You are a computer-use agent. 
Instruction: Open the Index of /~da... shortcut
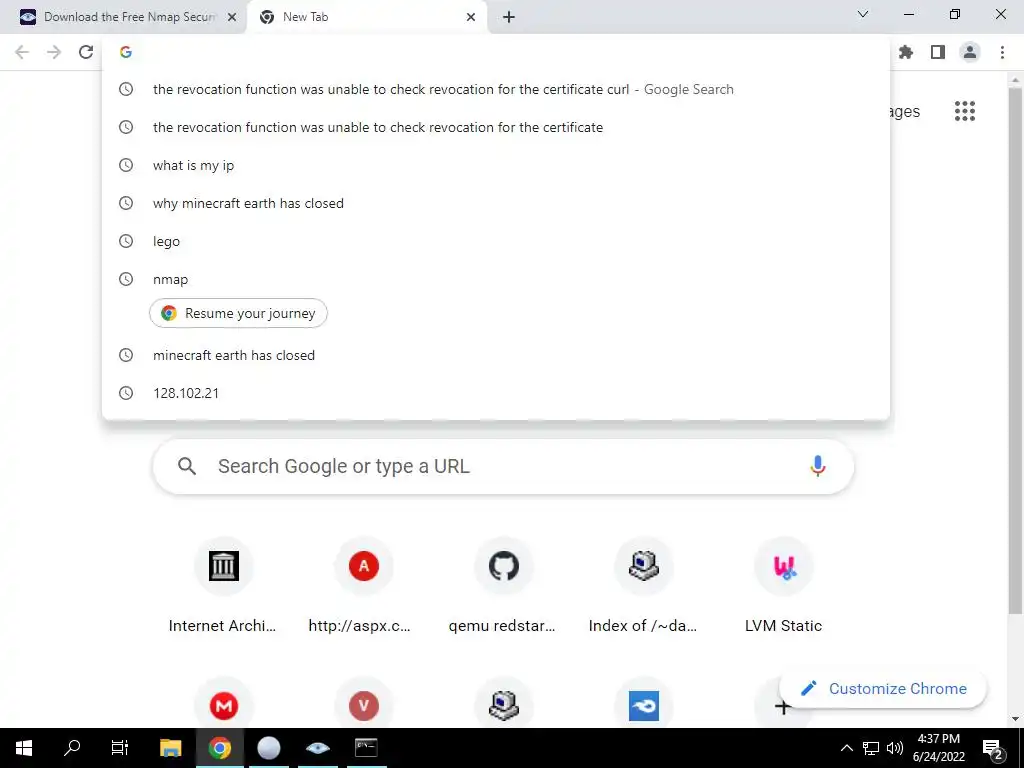(643, 586)
